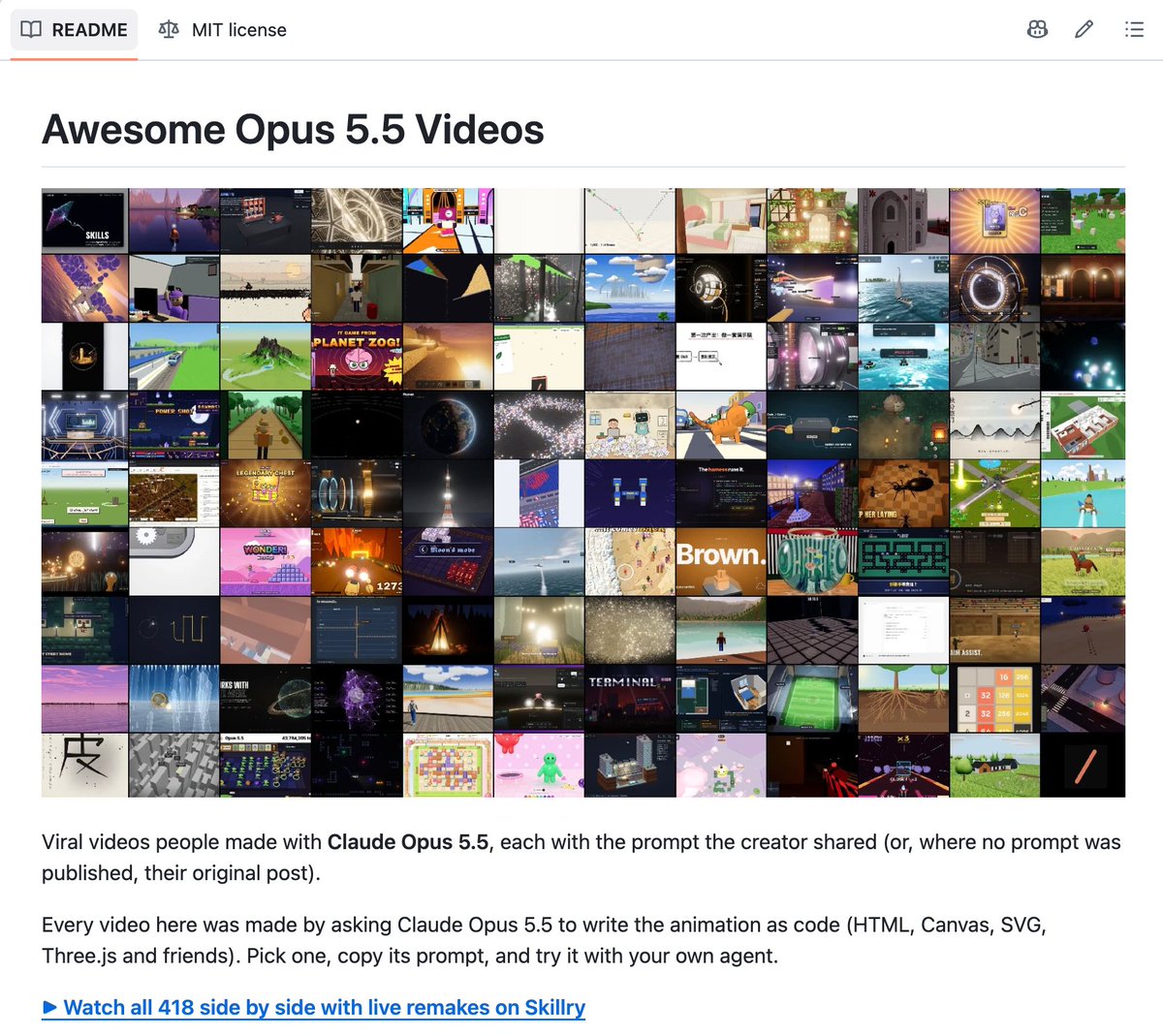Click the orange cat thumbnail

(x=721, y=425)
